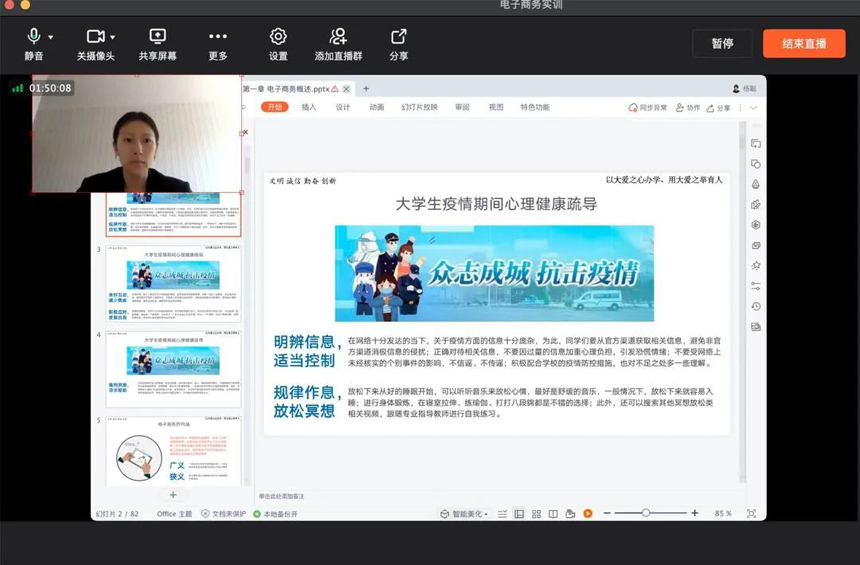Click the 幻灯片 2 / 82 status text

point(117,514)
